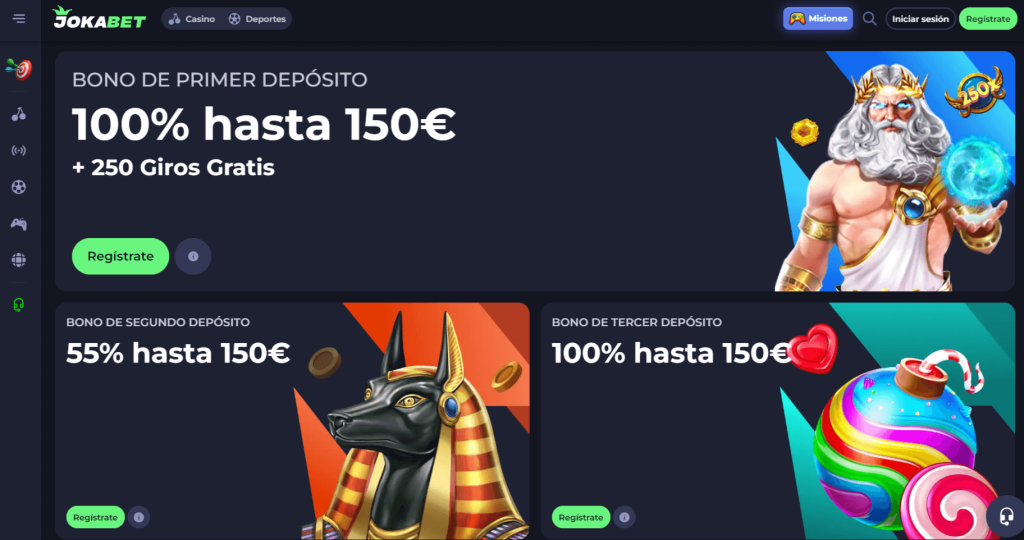Open the globe language sidebar icon
This screenshot has height=540, width=1024.
pyautogui.click(x=19, y=260)
